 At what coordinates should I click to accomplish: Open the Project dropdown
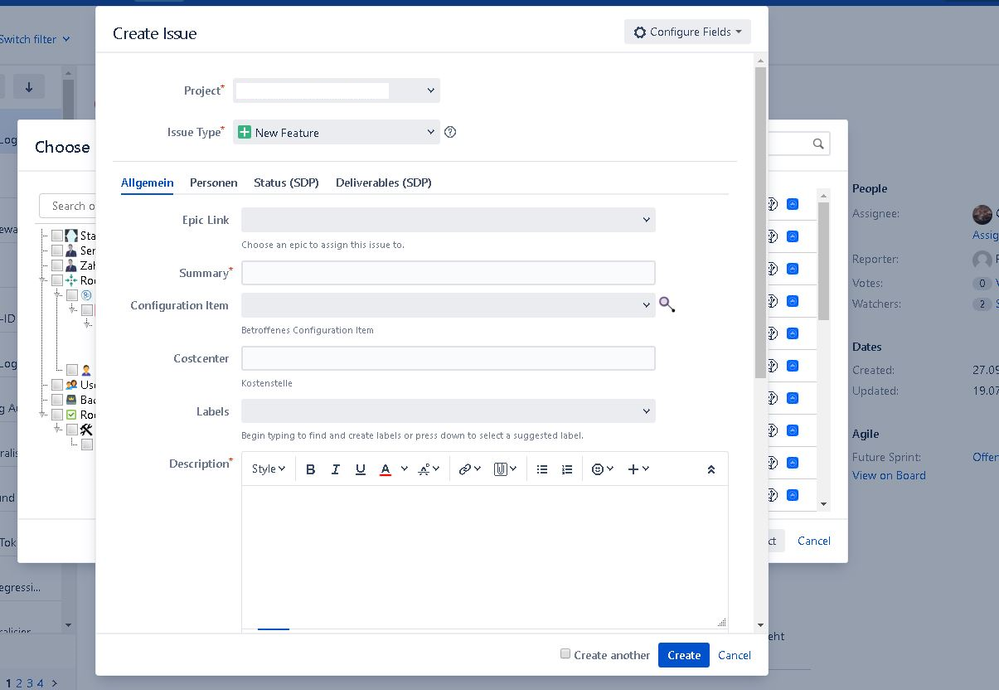(336, 90)
